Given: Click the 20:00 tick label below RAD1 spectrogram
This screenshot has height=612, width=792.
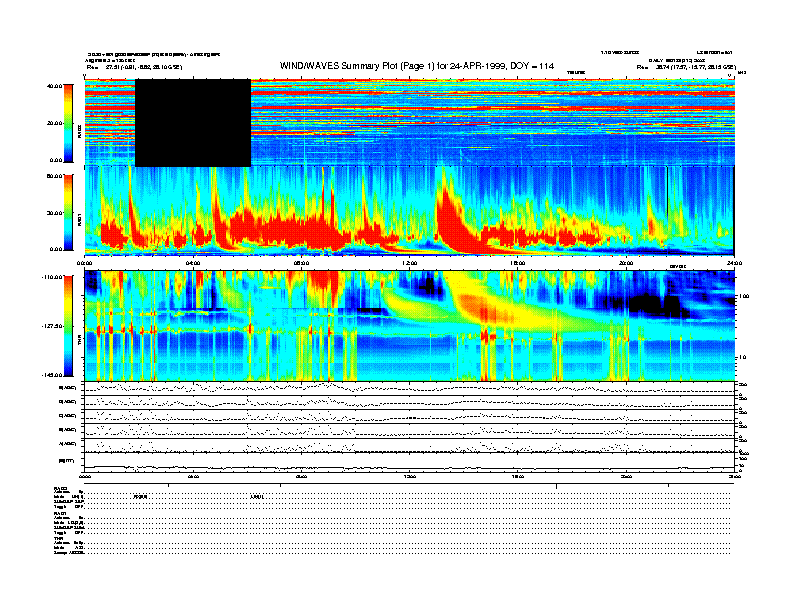Looking at the screenshot, I should (626, 263).
